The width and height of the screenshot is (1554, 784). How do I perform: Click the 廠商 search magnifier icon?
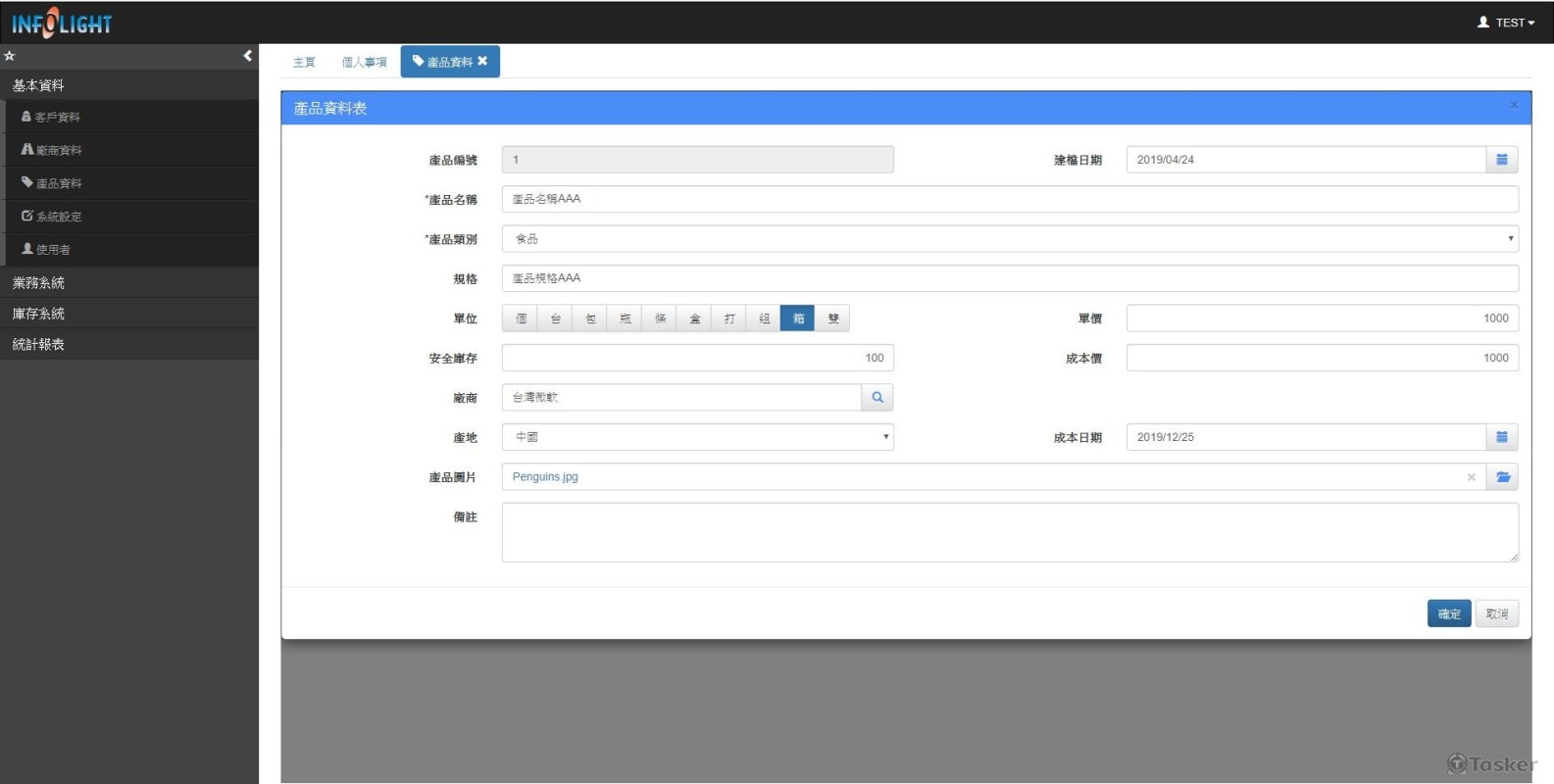(877, 398)
